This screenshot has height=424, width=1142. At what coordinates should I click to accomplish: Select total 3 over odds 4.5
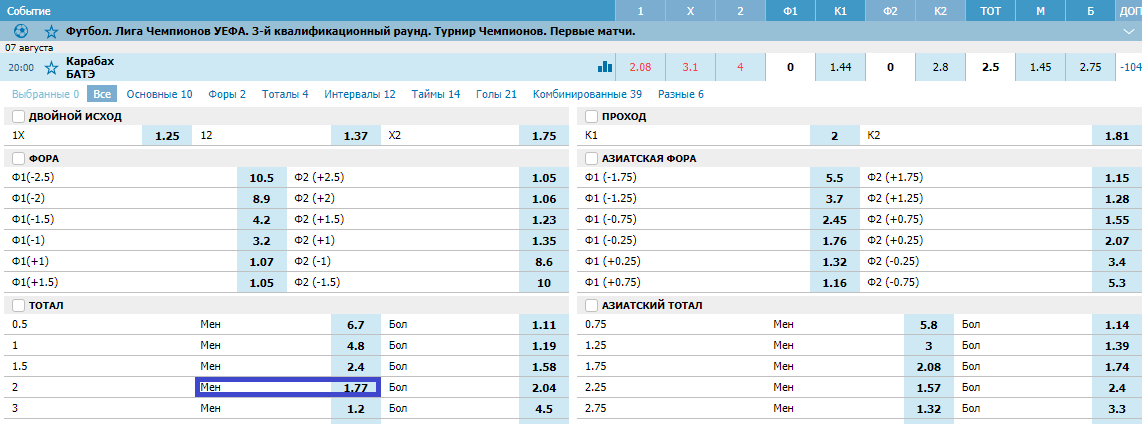coord(543,409)
